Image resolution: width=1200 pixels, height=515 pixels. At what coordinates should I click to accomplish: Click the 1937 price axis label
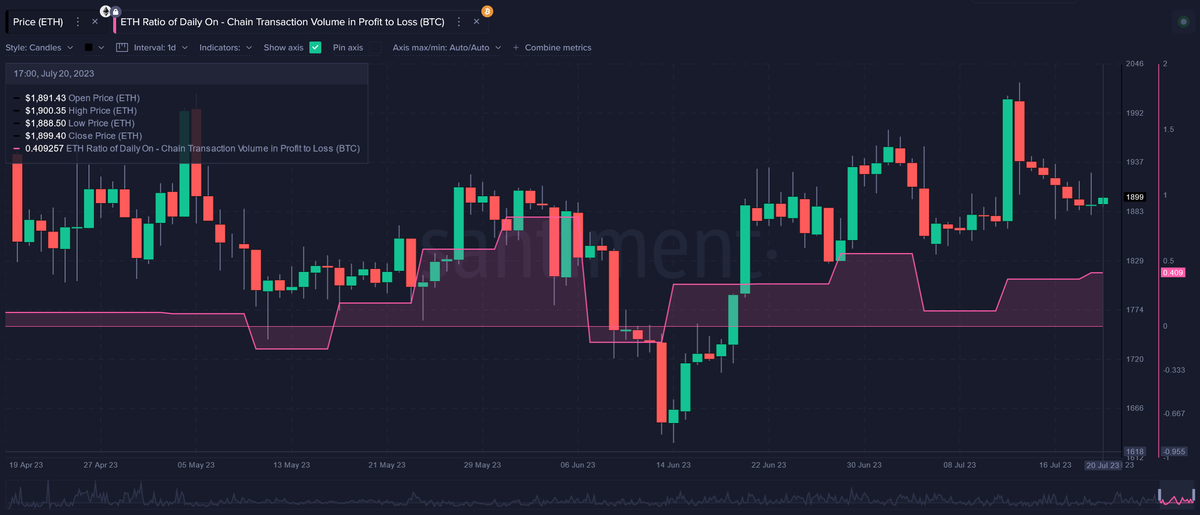[x=1134, y=162]
